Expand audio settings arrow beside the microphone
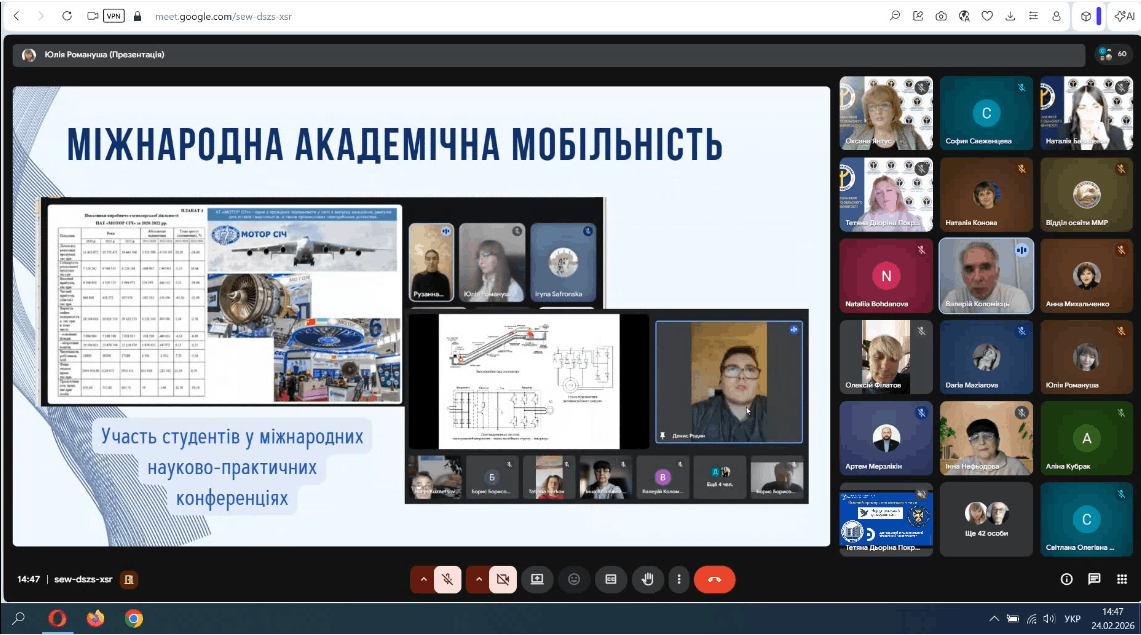Screen dimensions: 1141x635 pos(423,579)
